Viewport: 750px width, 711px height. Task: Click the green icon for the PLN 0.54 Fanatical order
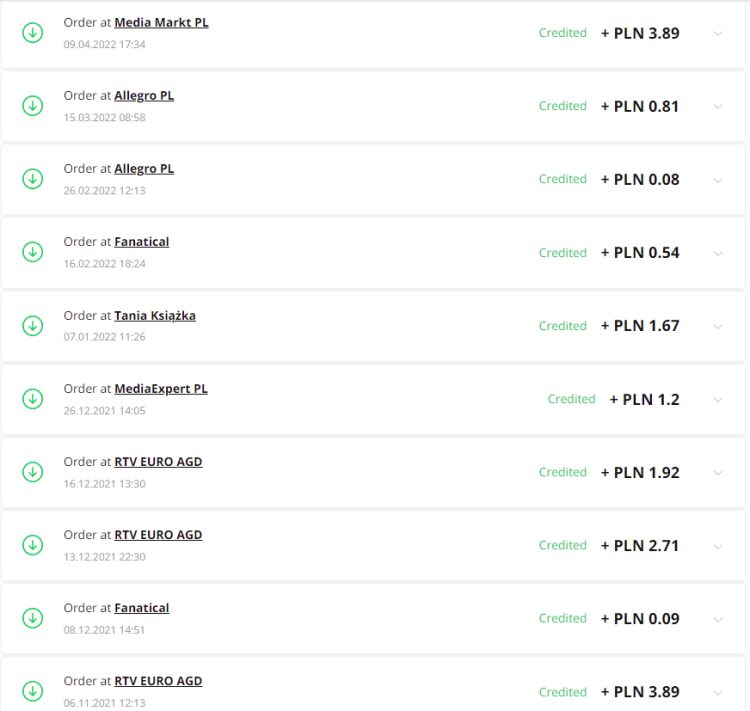pos(33,252)
